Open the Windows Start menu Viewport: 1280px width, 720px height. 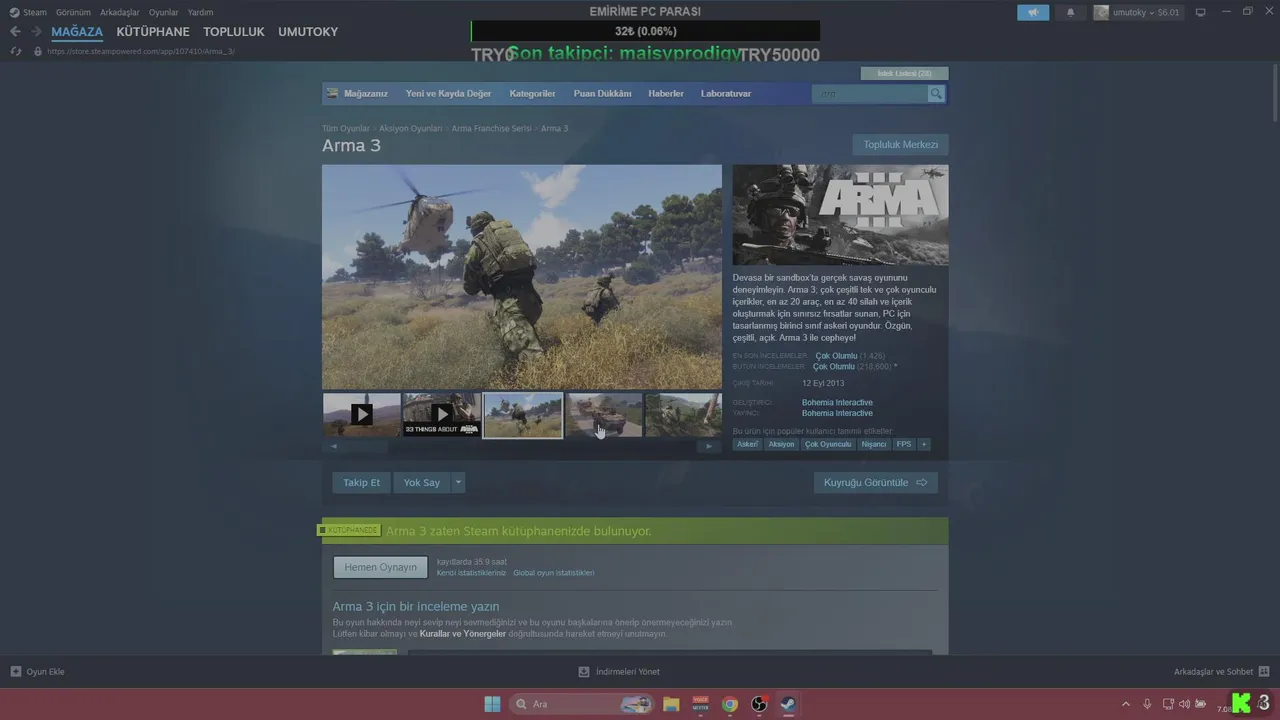(492, 704)
